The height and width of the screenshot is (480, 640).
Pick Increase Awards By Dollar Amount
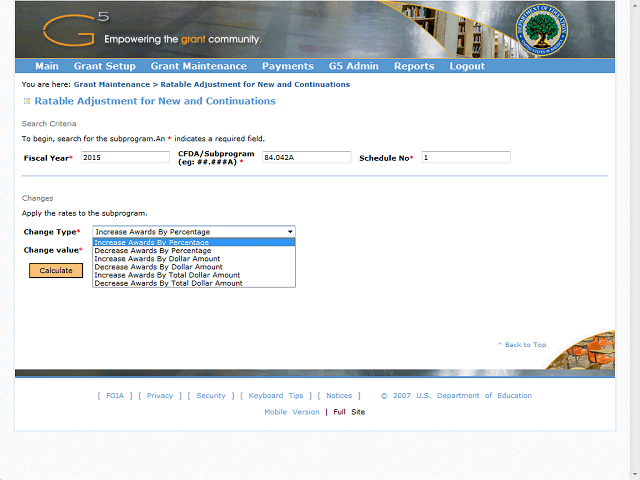click(194, 259)
